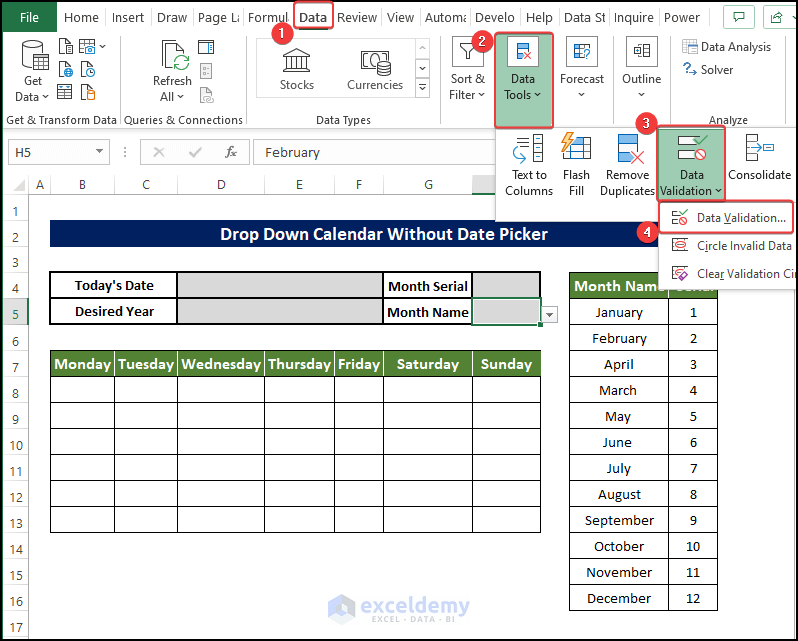Switch to the Home tab
Screen dimensions: 798x641
click(81, 17)
